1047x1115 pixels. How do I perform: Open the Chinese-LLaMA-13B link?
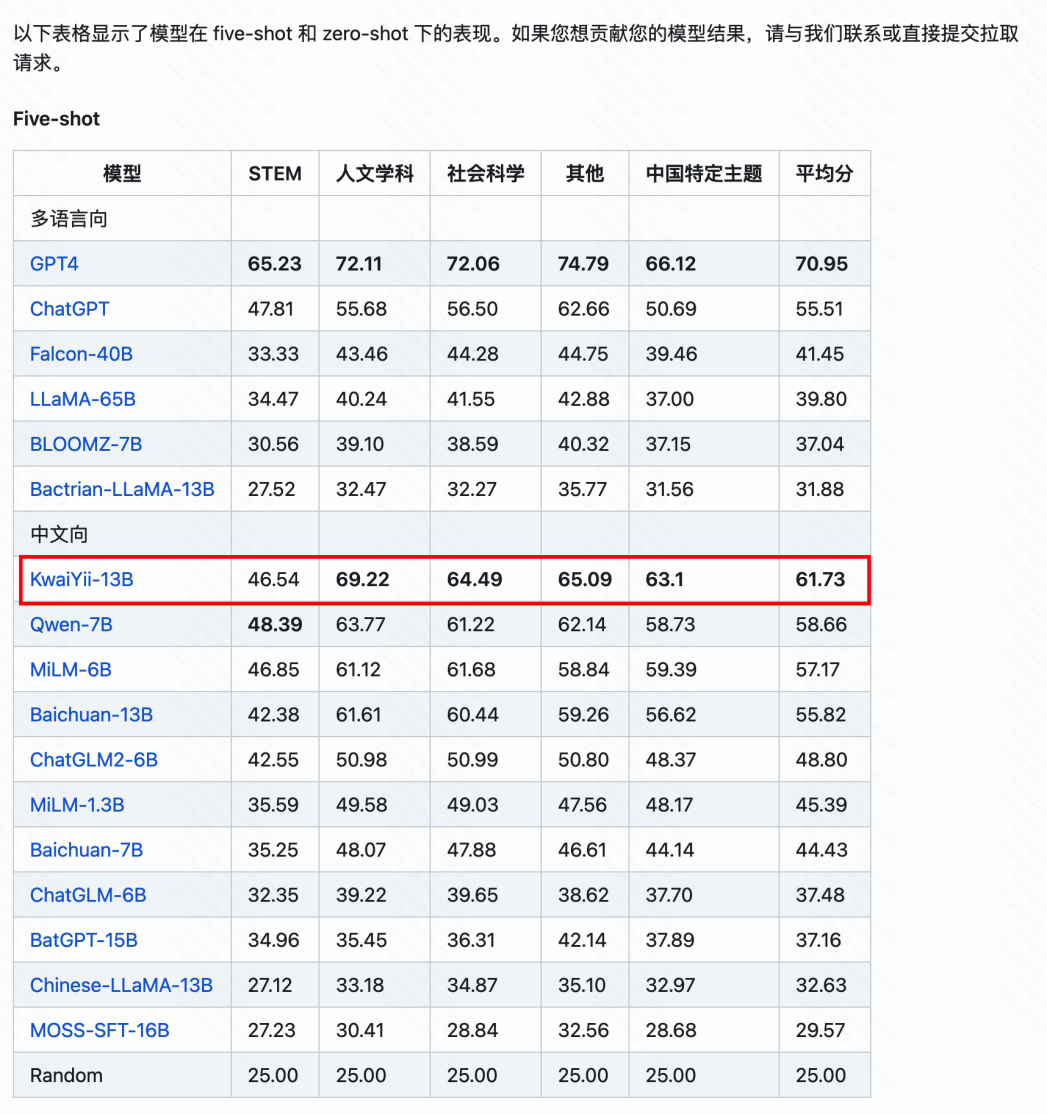coord(121,986)
